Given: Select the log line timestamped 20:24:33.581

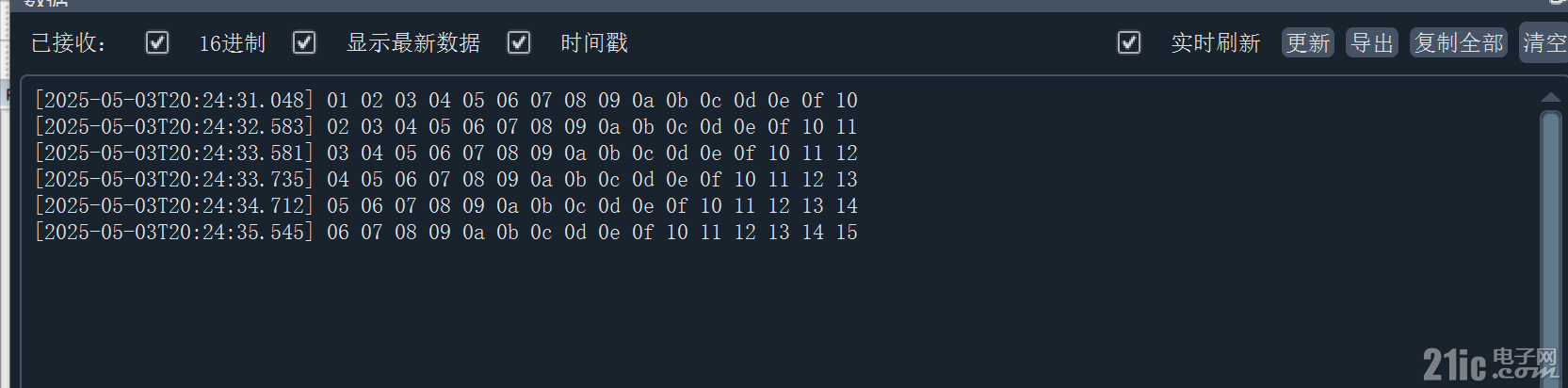Looking at the screenshot, I should 445,153.
